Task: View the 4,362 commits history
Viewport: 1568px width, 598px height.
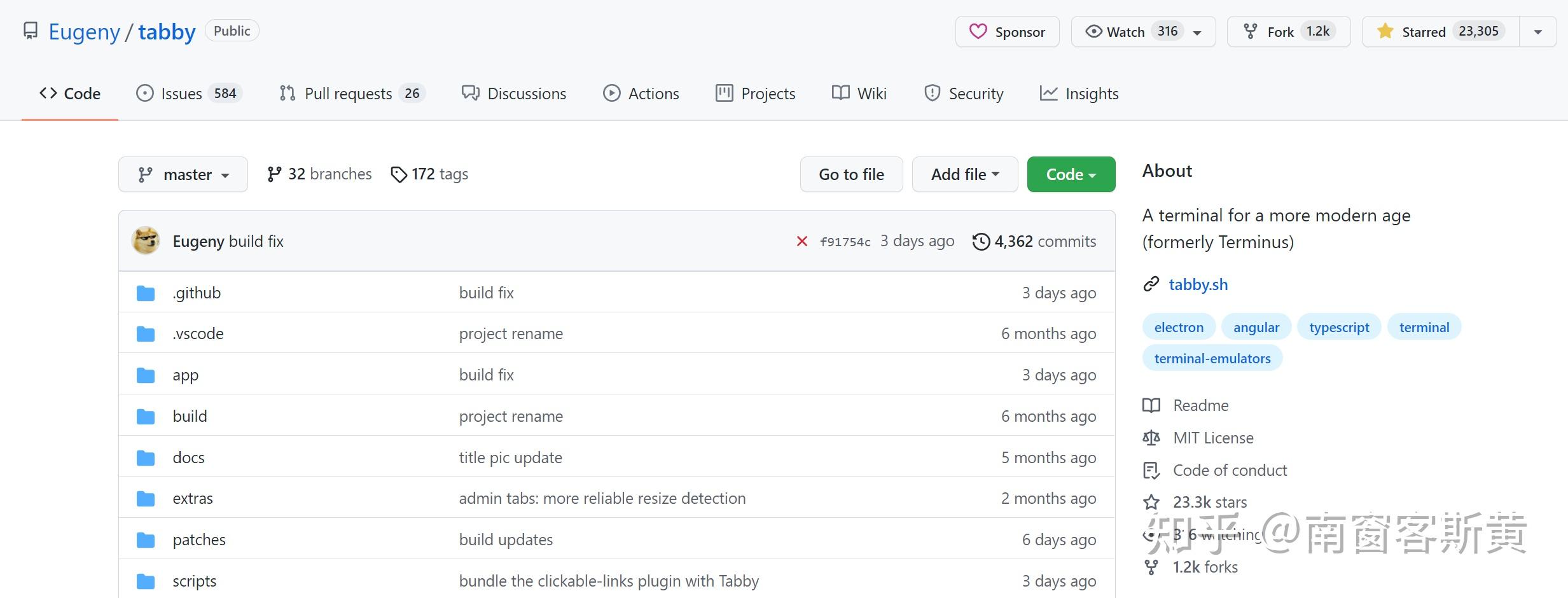Action: (x=1034, y=242)
